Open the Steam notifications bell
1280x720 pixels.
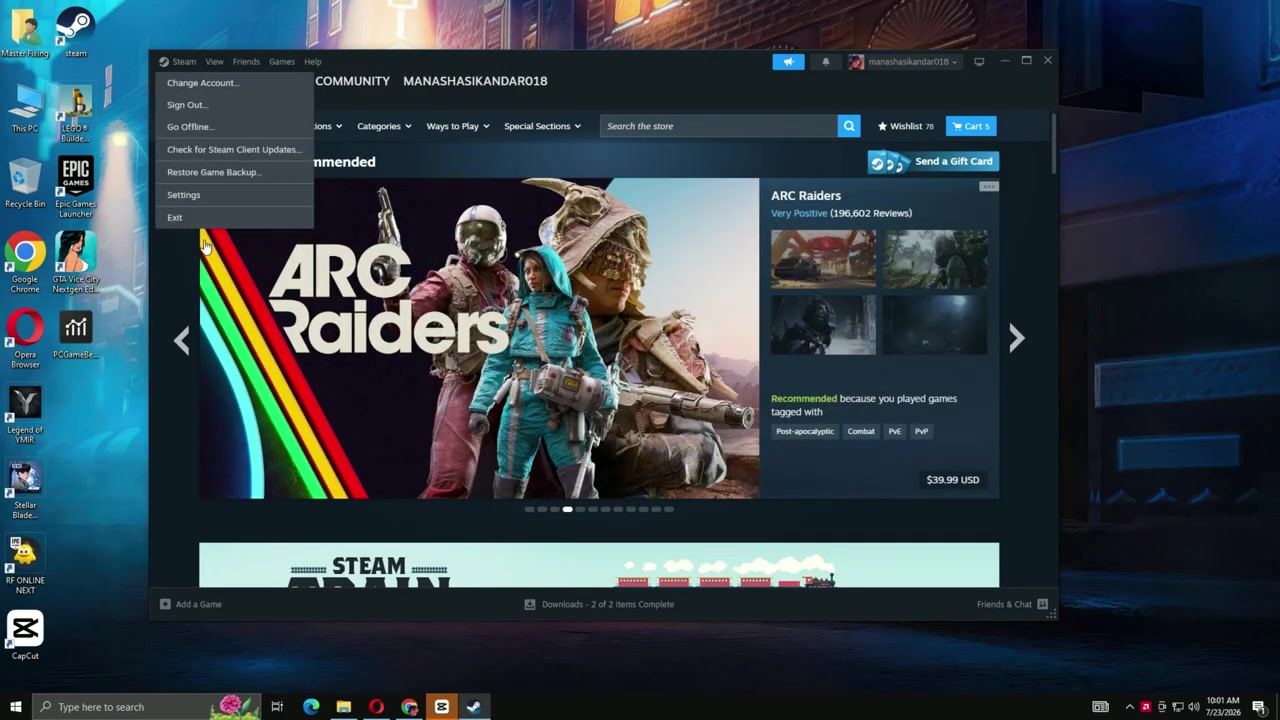pyautogui.click(x=825, y=62)
